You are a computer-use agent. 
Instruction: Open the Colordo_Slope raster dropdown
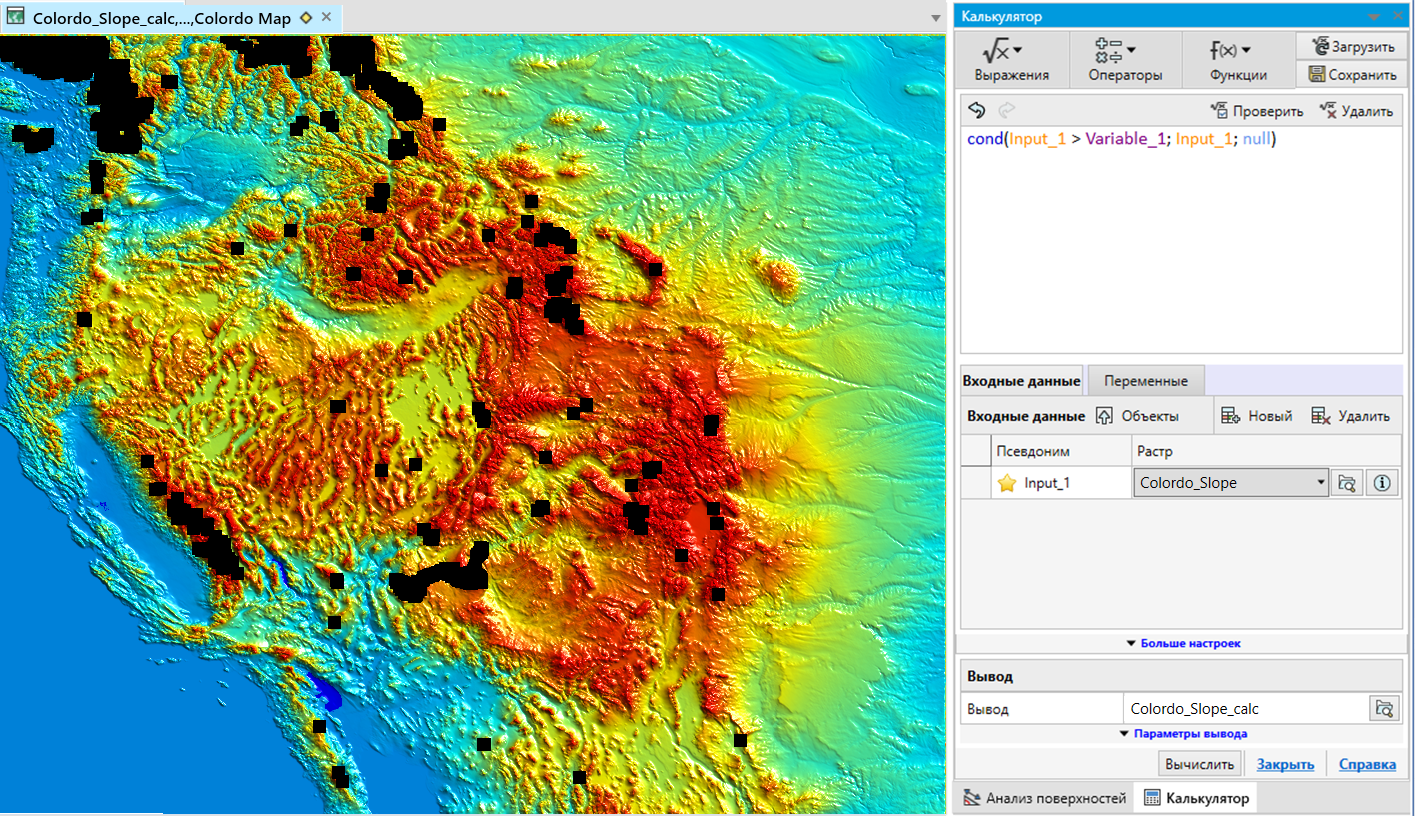pos(1320,483)
